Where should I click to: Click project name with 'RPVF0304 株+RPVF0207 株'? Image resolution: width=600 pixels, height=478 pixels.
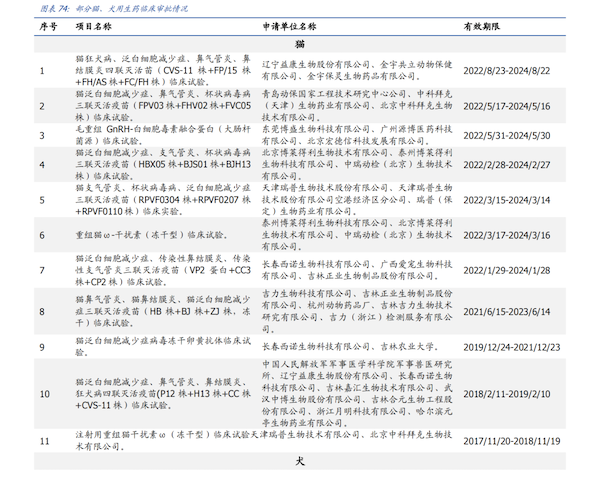[x=163, y=200]
